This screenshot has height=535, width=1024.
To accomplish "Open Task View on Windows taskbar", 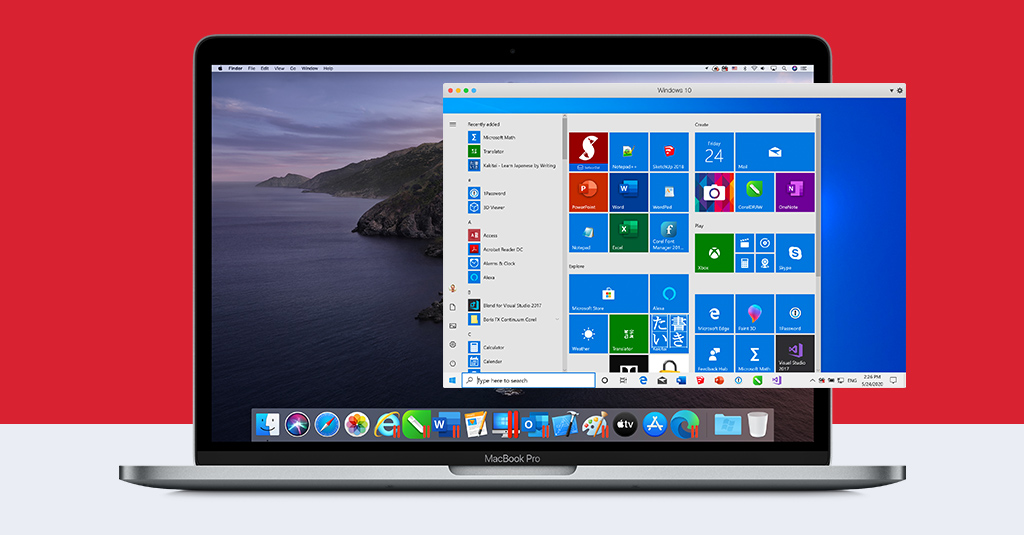I will point(624,380).
